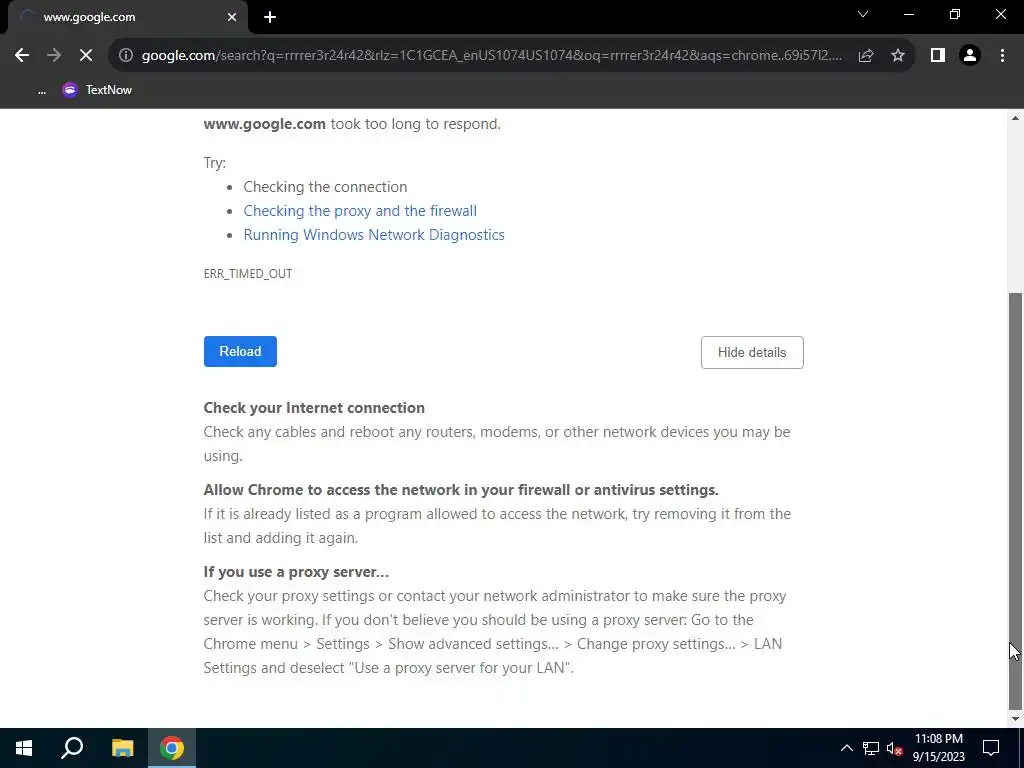Go back to the previous page

22,56
